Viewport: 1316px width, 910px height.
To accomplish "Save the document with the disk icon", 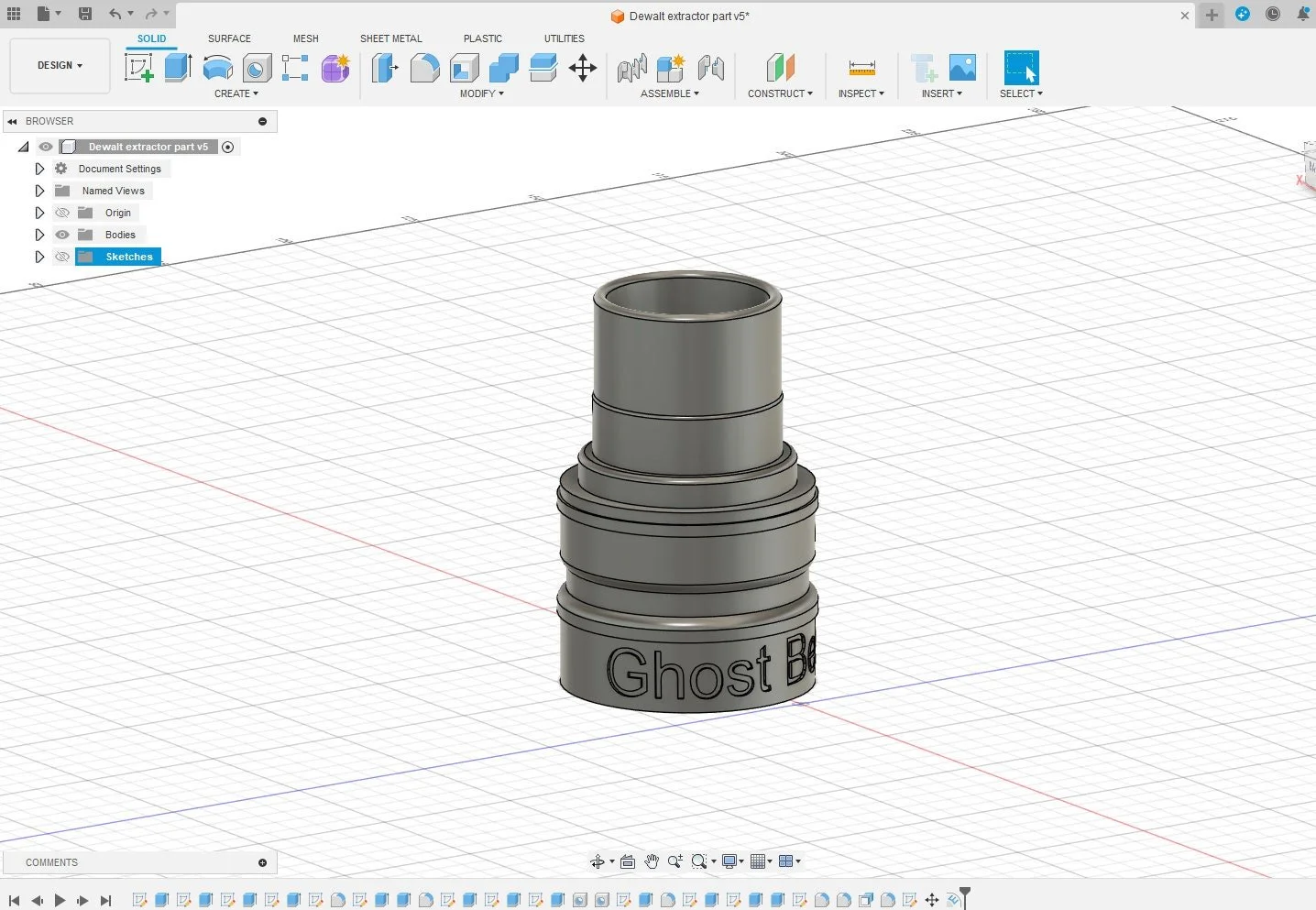I will click(85, 14).
